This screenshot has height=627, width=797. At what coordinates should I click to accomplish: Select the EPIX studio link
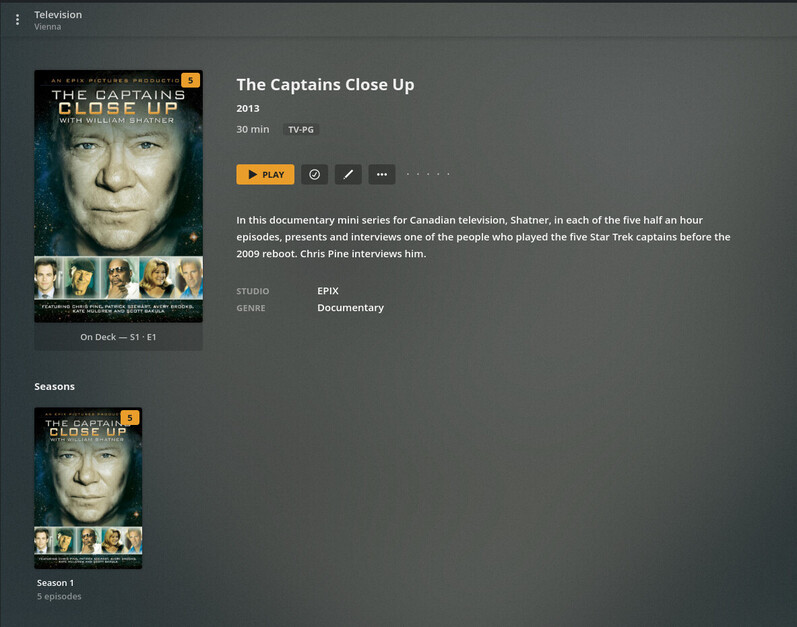coord(328,291)
